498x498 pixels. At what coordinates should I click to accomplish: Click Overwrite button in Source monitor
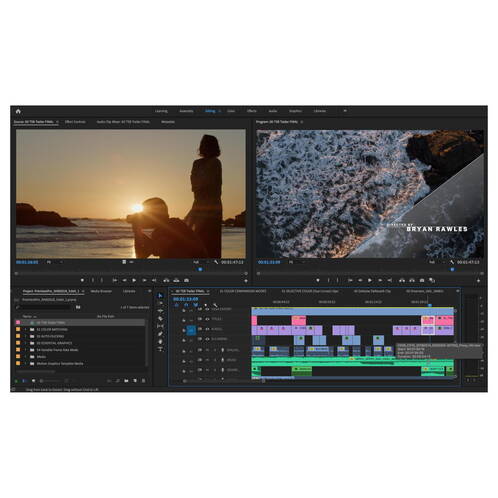pyautogui.click(x=176, y=280)
